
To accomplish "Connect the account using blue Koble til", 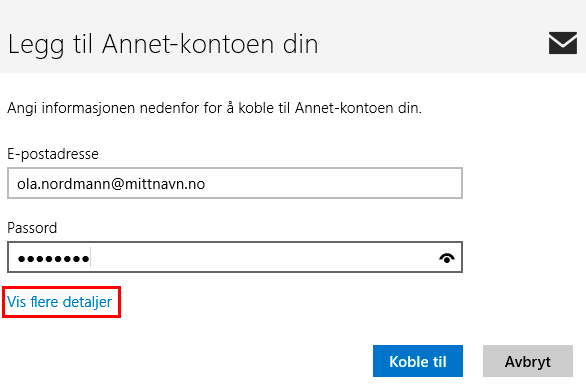I will coord(418,361).
